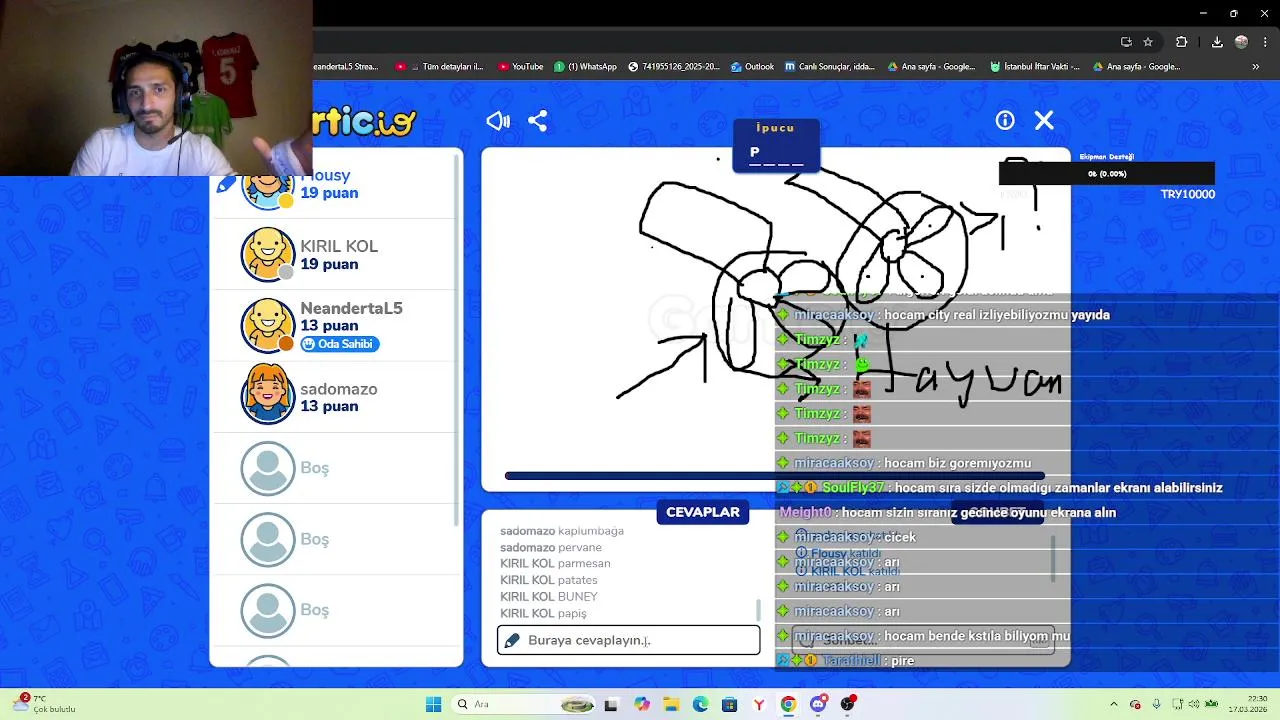Open File Explorer on taskbar
Screen dimensions: 1280x720
[x=671, y=704]
